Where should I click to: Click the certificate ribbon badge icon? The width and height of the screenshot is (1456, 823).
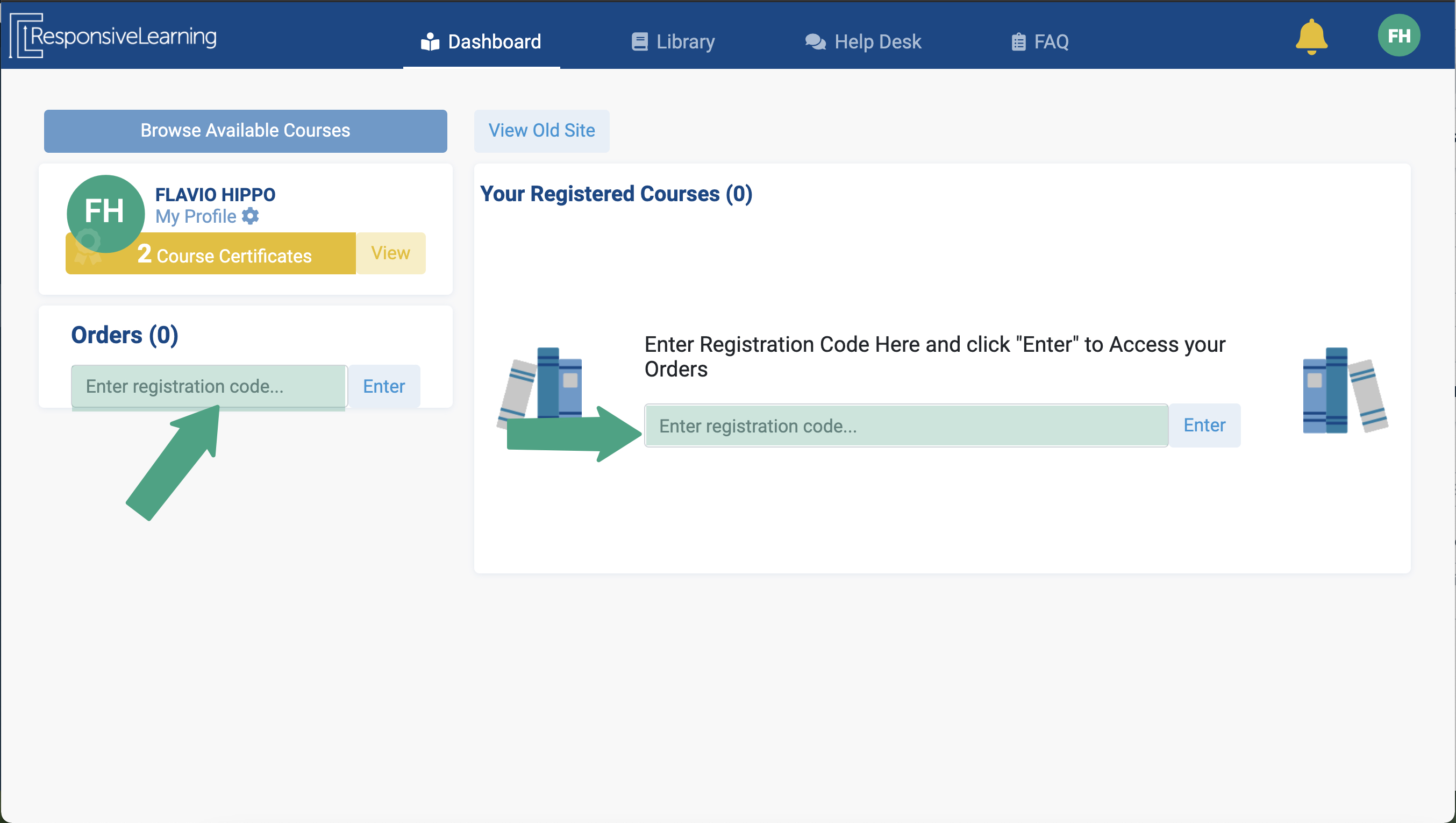tap(88, 247)
